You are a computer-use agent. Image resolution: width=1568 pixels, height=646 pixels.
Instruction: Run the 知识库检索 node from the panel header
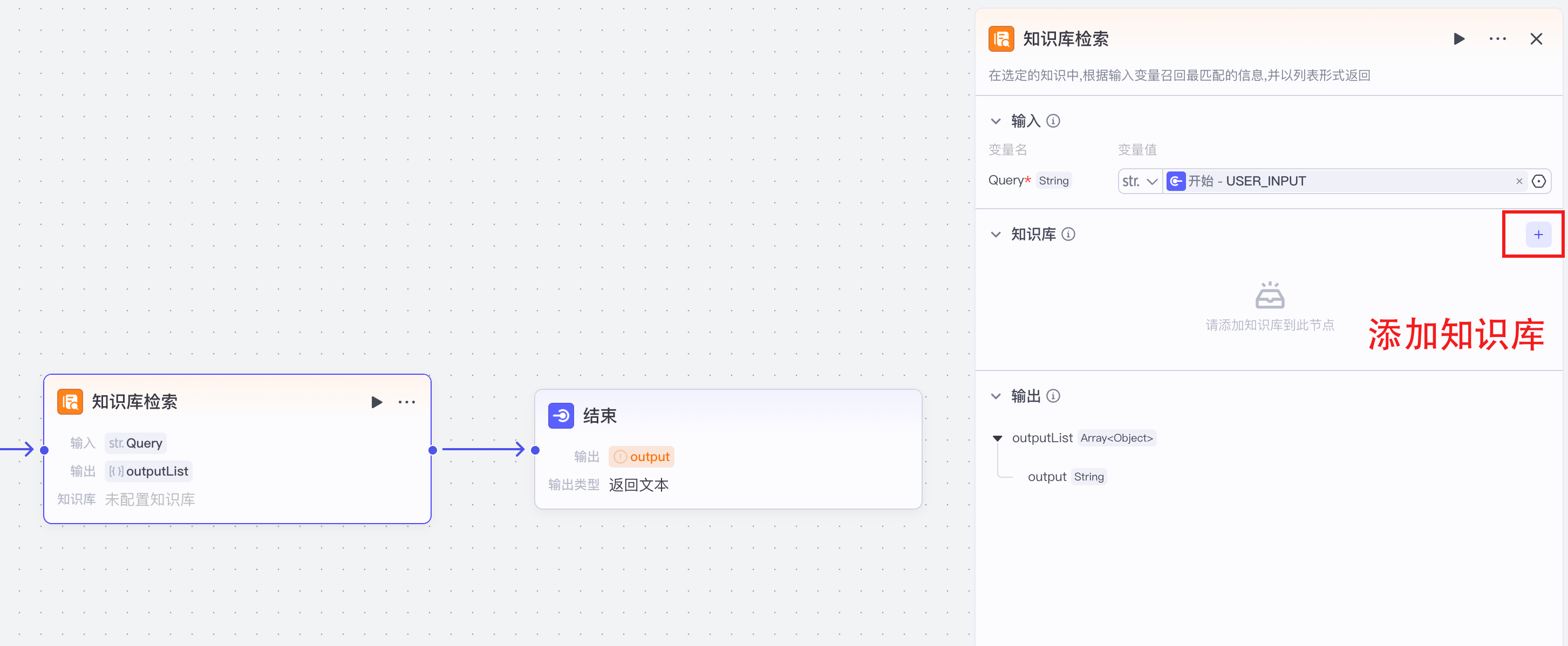(1459, 38)
